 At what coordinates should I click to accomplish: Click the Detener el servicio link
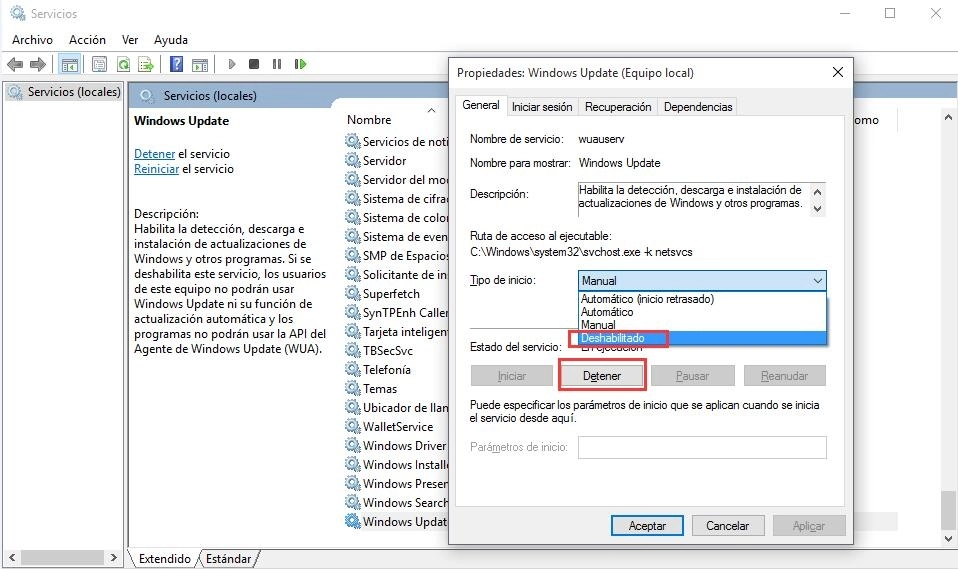155,154
